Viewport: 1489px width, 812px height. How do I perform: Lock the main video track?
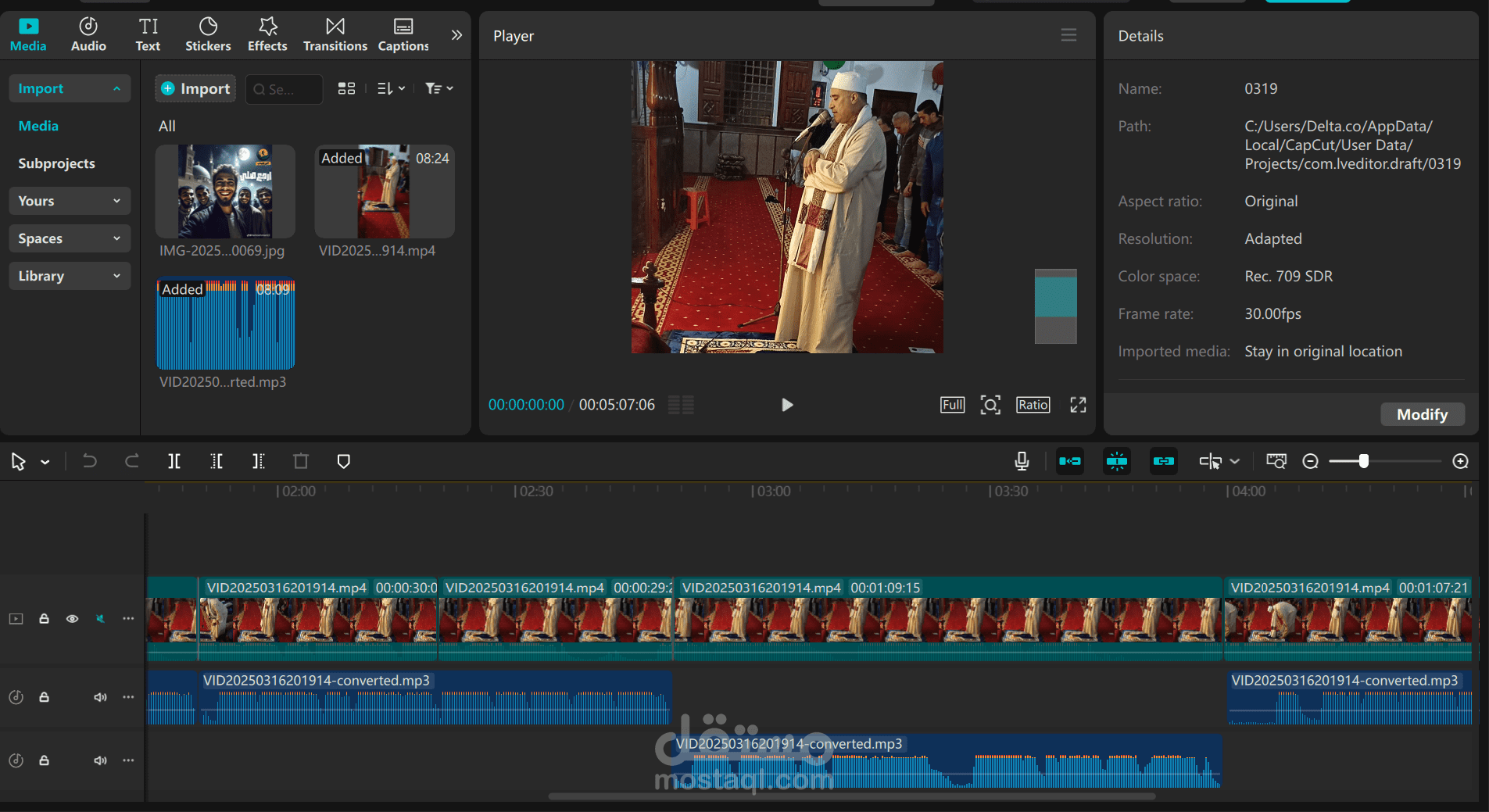(45, 619)
